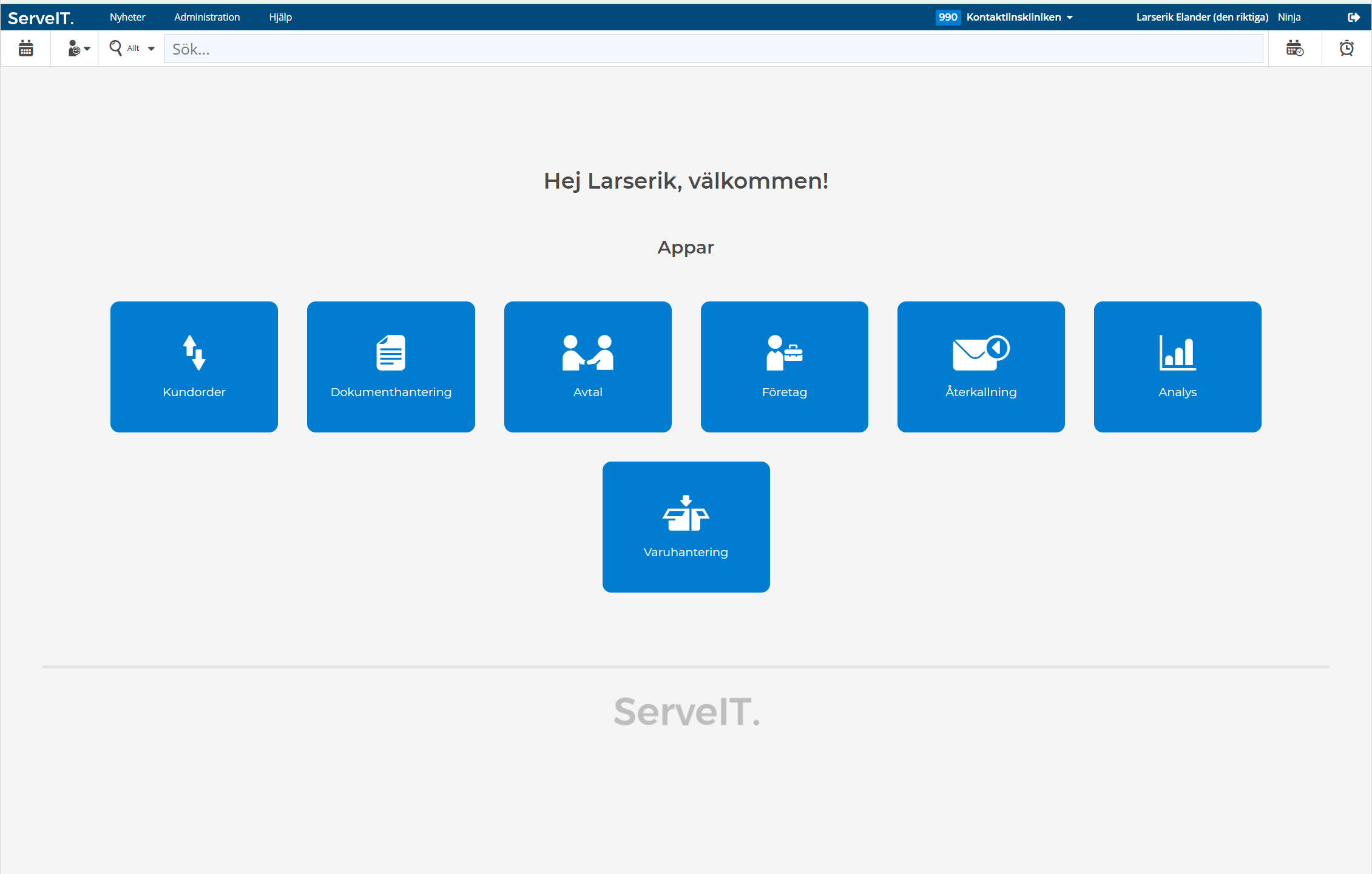Screen dimensions: 1372x874
Task: Open the person with clock dropdown
Action: (x=79, y=49)
